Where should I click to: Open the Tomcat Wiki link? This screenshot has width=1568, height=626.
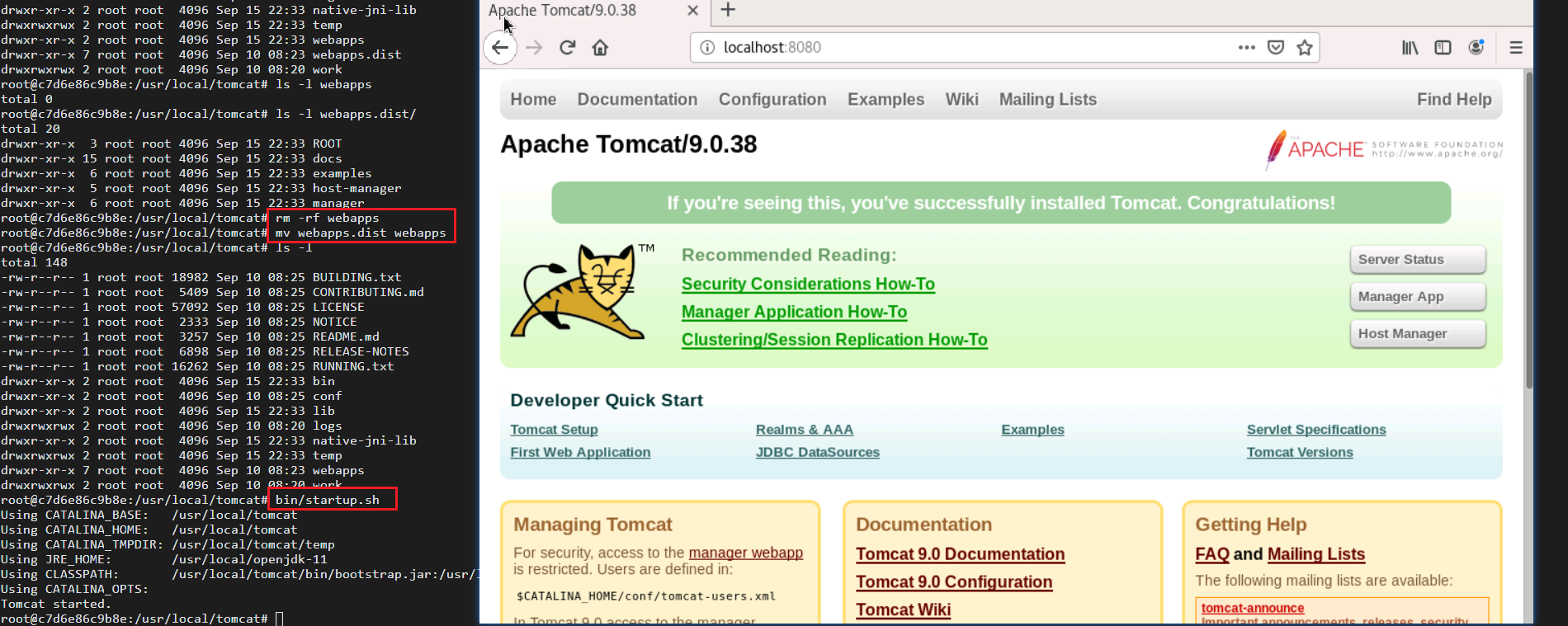(x=903, y=610)
